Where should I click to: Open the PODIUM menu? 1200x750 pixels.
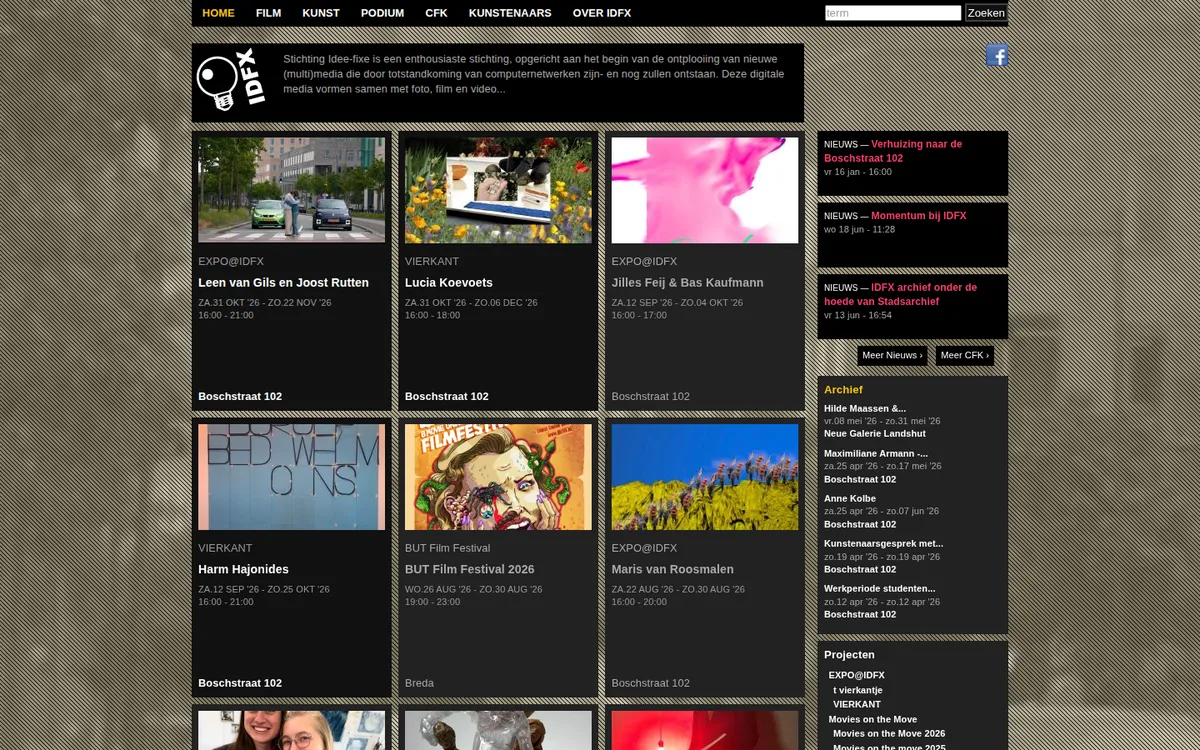click(x=382, y=13)
